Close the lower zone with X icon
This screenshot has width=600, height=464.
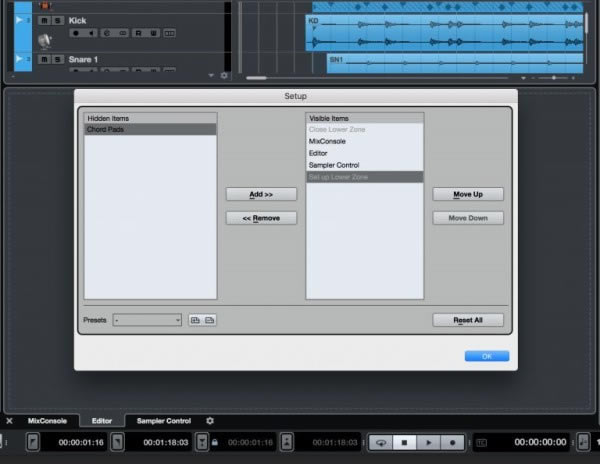(x=9, y=421)
